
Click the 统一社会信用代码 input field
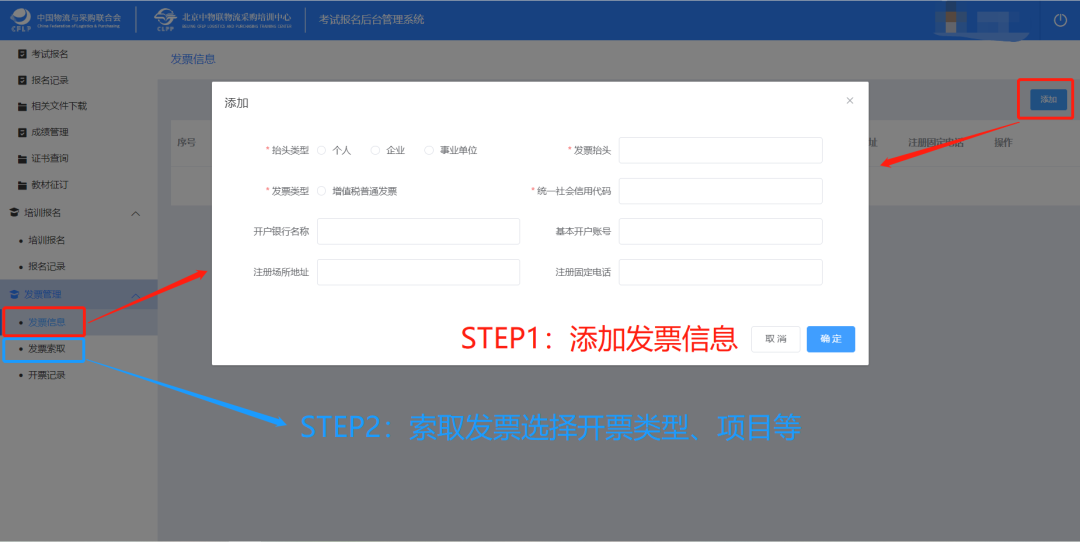pyautogui.click(x=720, y=191)
